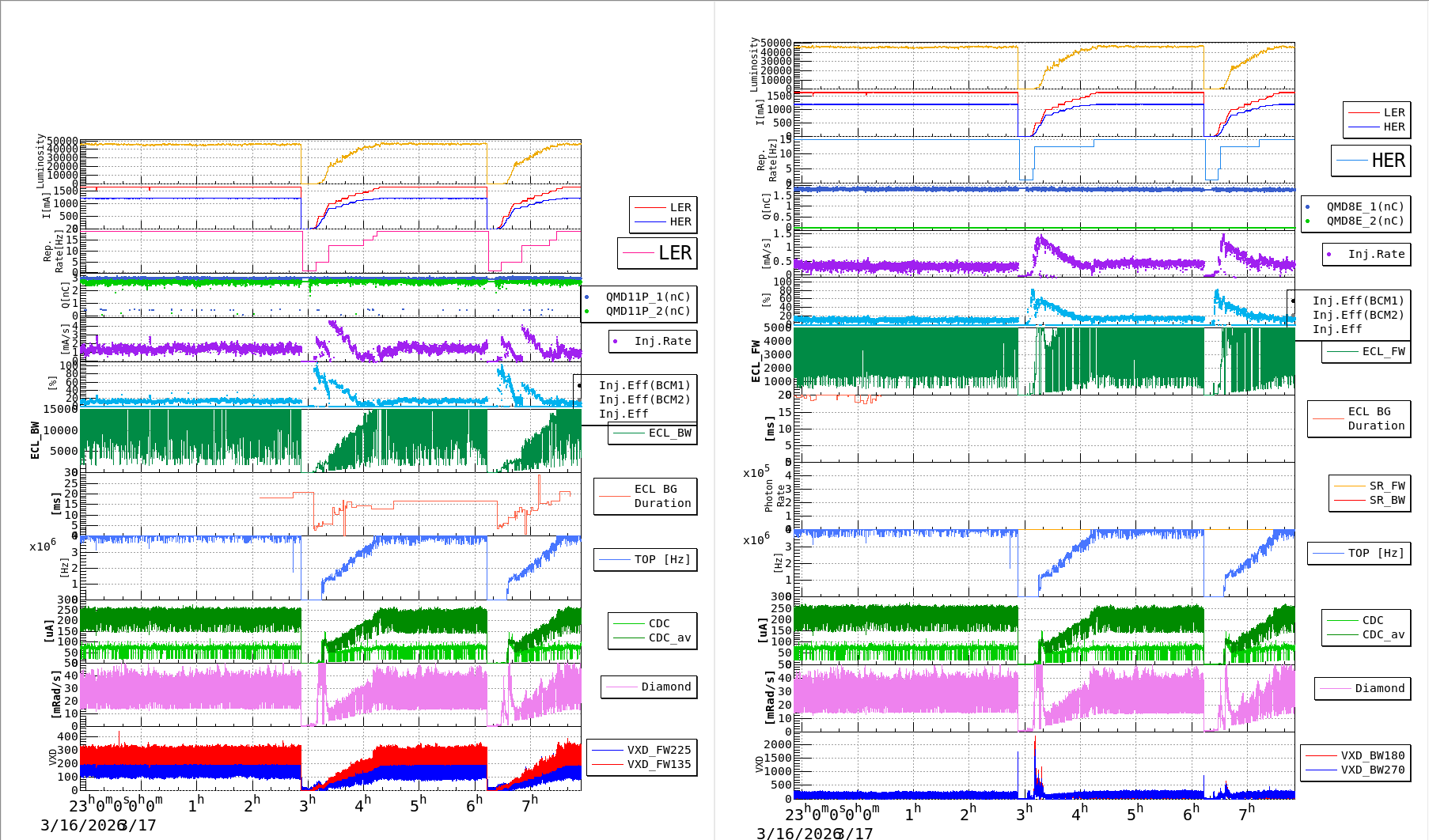This screenshot has width=1429, height=840.
Task: Click the ECL_BW green histogram plot area
Action: (x=331, y=441)
